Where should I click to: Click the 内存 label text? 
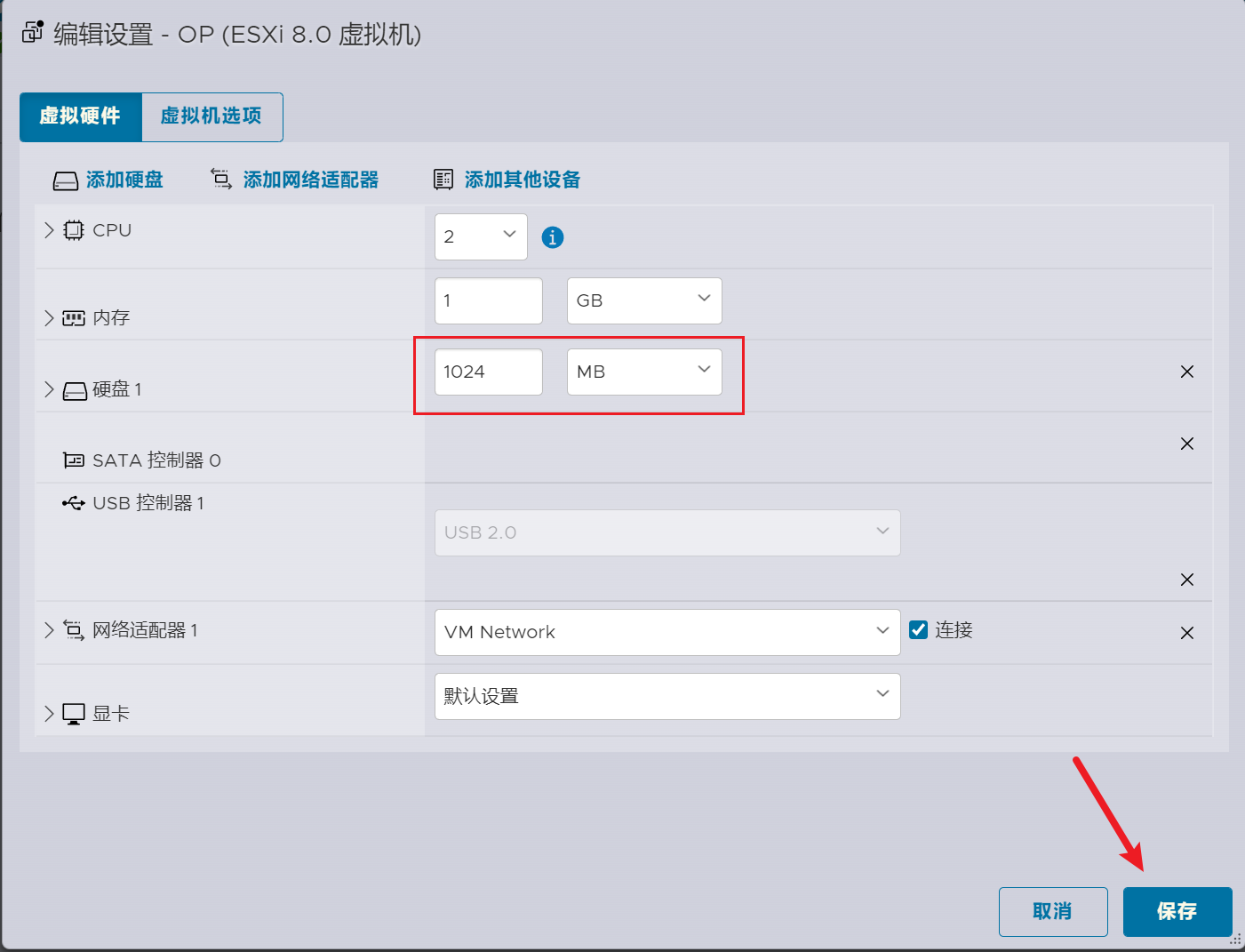[111, 318]
